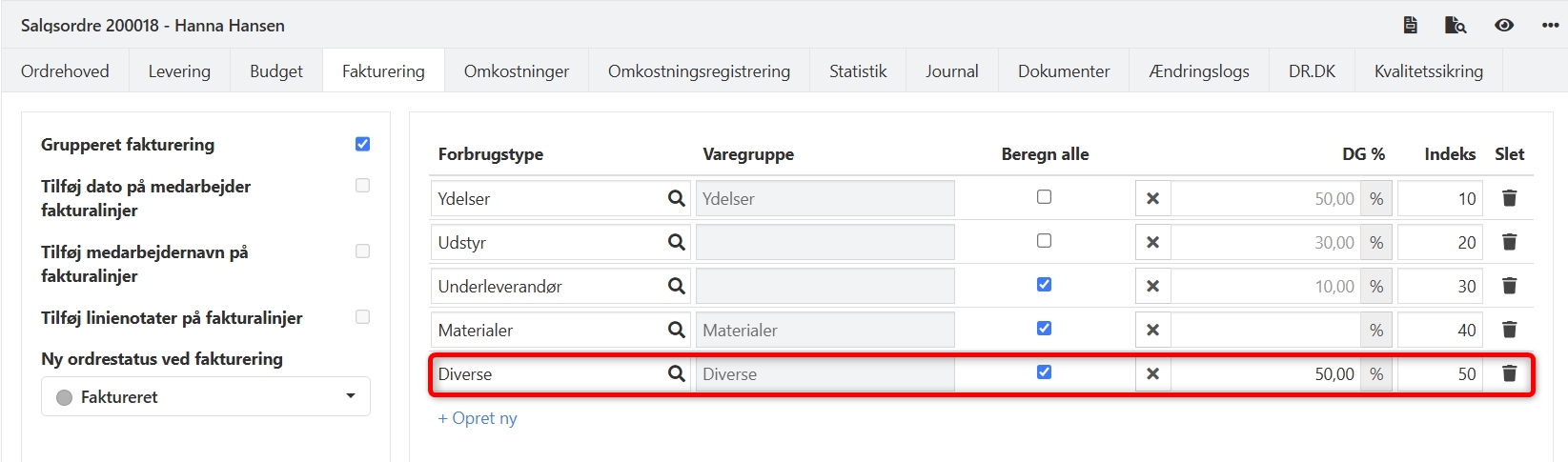Image resolution: width=1568 pixels, height=462 pixels.
Task: Delete the Ydelser row with trash icon
Action: point(1509,198)
